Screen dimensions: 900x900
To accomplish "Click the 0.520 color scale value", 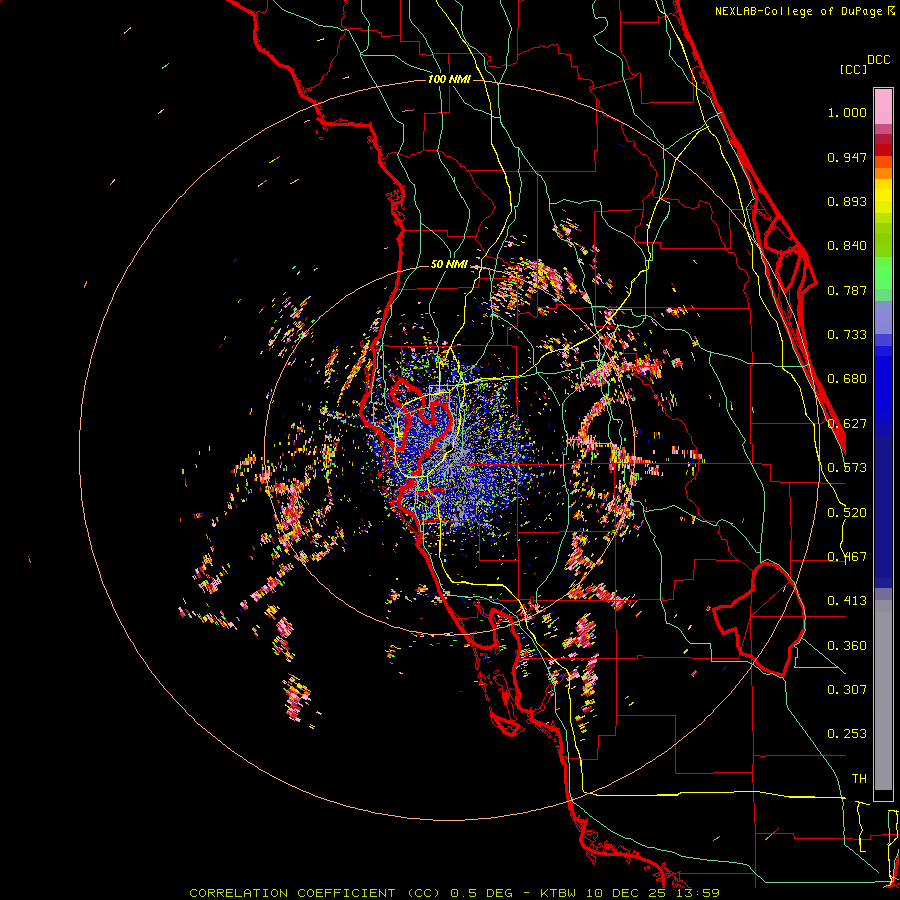I will coord(847,513).
